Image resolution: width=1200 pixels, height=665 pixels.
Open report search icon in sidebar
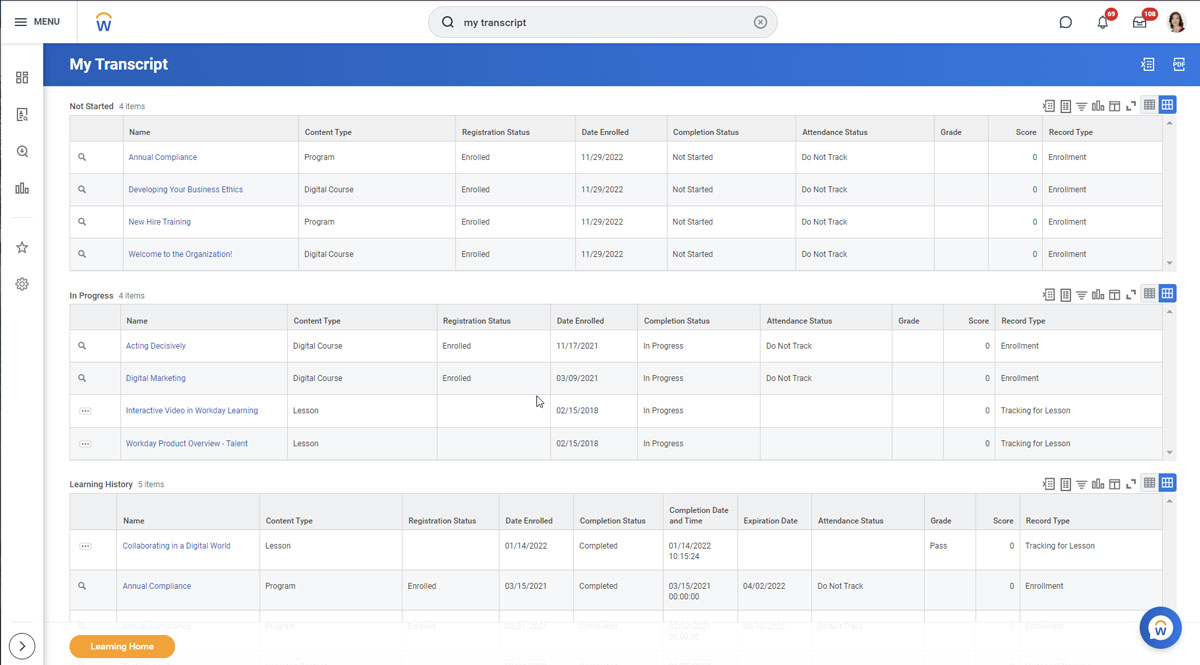pos(22,114)
